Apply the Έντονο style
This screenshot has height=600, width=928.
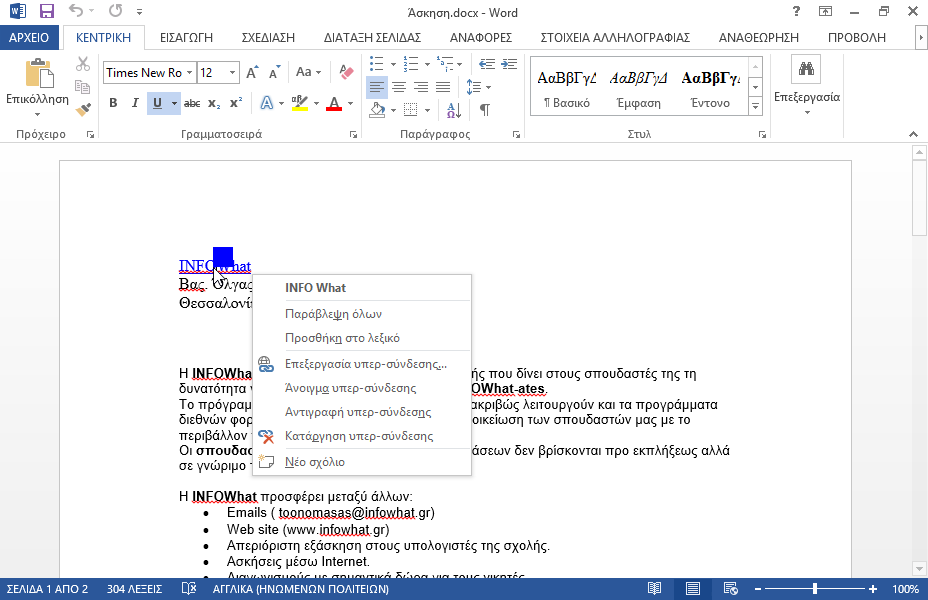click(710, 89)
